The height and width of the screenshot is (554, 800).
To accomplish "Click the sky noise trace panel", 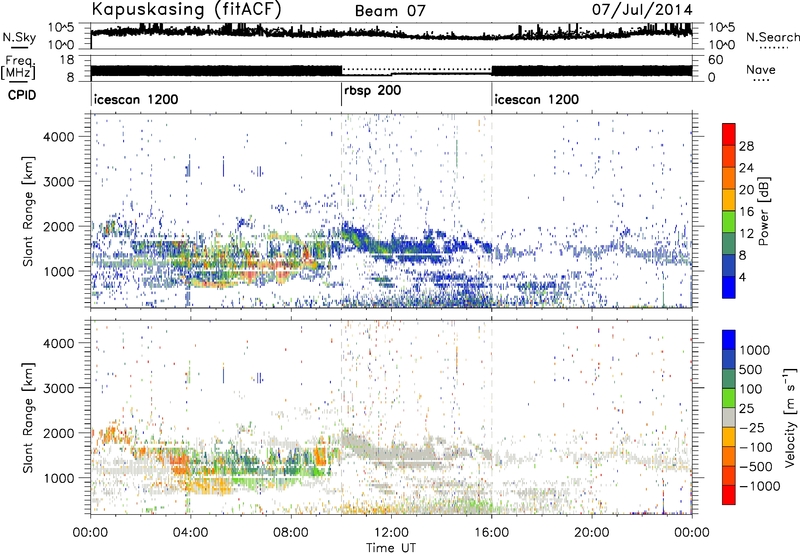I will pyautogui.click(x=391, y=36).
